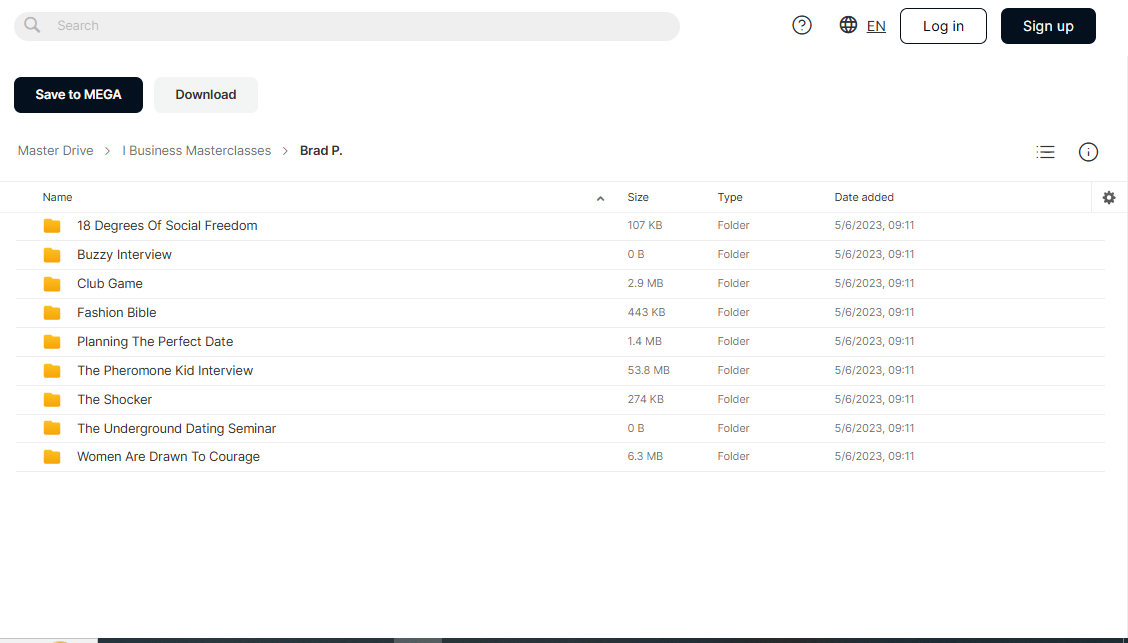Click folder icon for The Shocker
Image resolution: width=1128 pixels, height=643 pixels.
pyautogui.click(x=52, y=399)
